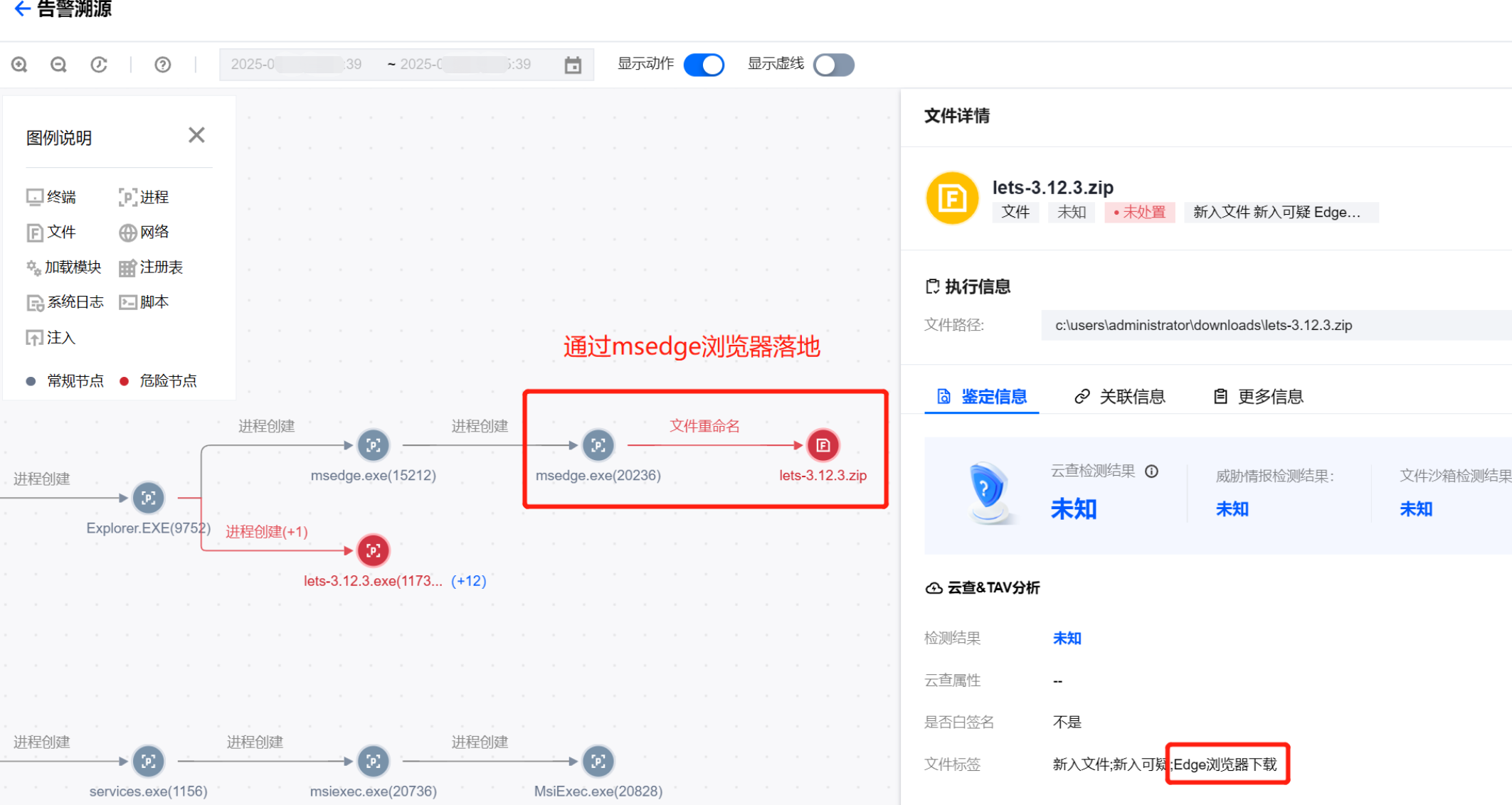This screenshot has width=1512, height=805.
Task: Expand the (+12) collapsed nodes link
Action: click(469, 581)
